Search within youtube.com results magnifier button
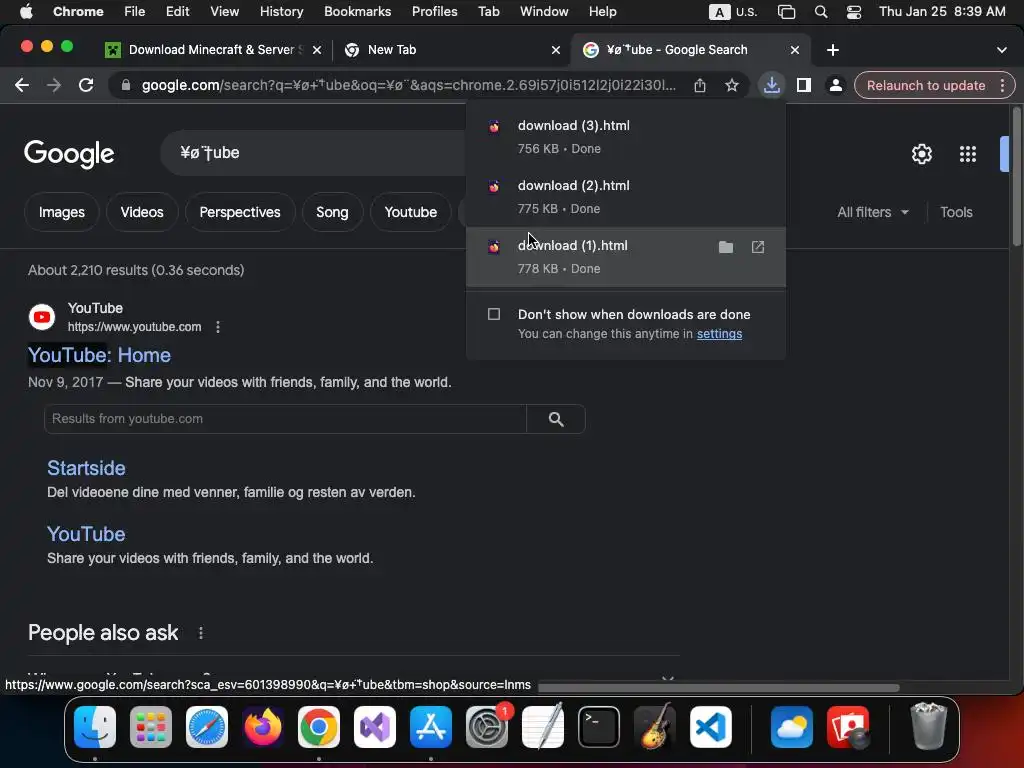1024x768 pixels. click(556, 419)
